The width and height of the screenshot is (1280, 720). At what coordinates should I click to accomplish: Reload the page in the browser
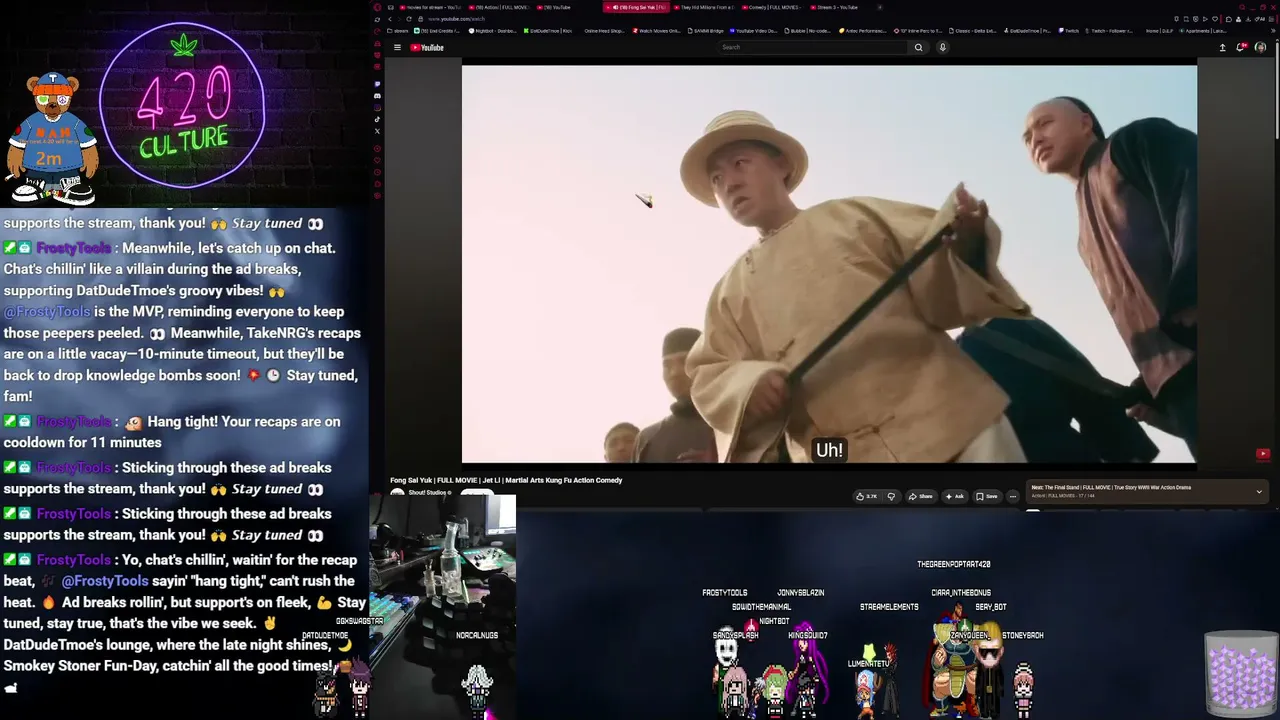pyautogui.click(x=408, y=19)
